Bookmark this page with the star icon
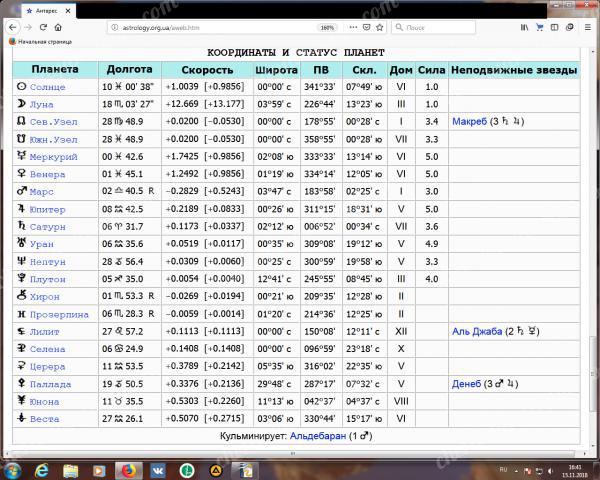 click(380, 27)
